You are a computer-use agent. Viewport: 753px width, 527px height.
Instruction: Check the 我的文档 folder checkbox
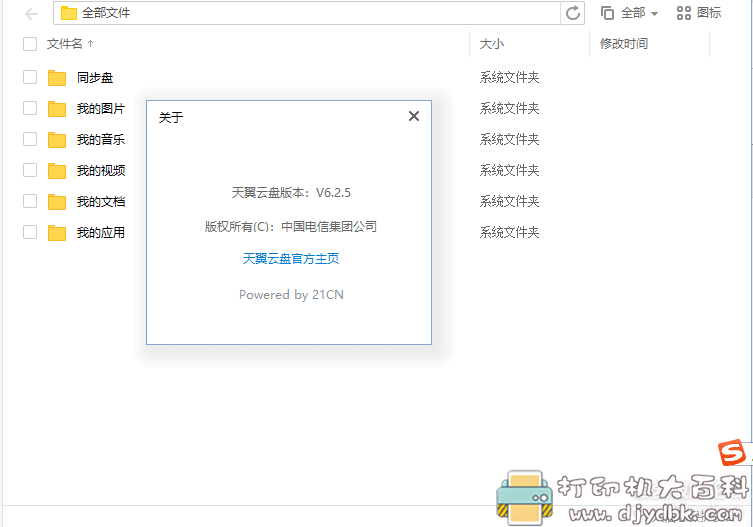click(30, 201)
